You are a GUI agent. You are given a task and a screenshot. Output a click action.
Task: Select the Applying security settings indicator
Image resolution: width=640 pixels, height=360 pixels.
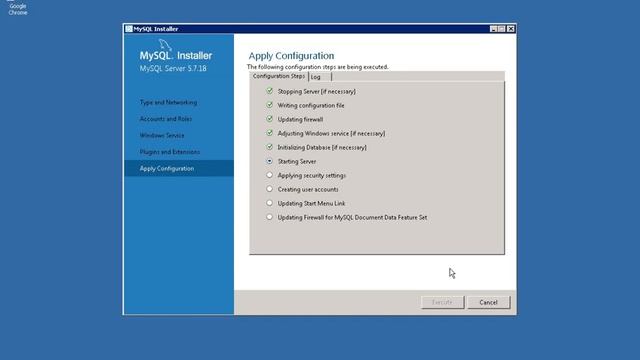[x=269, y=175]
